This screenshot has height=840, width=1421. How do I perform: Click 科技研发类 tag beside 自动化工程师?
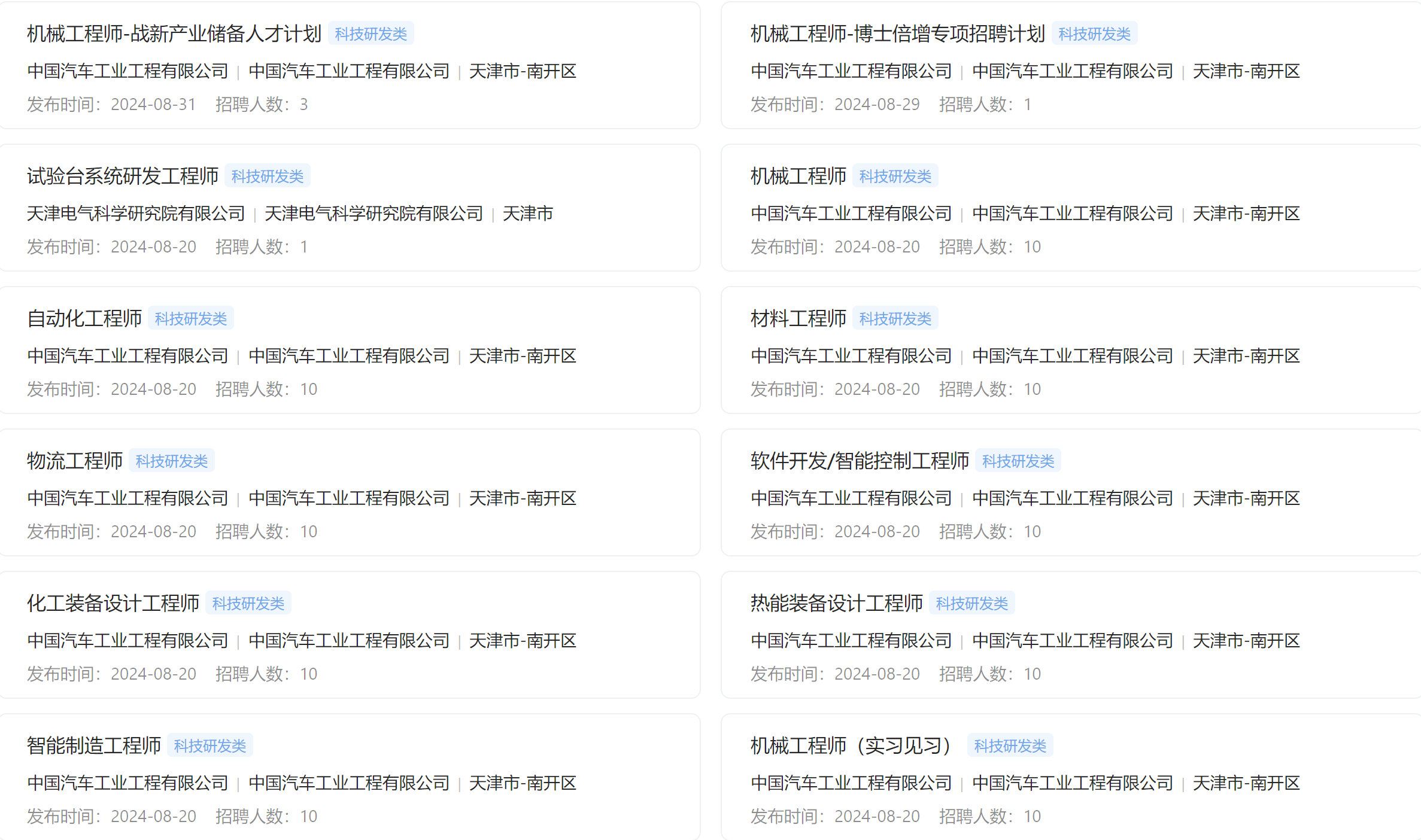[x=191, y=319]
